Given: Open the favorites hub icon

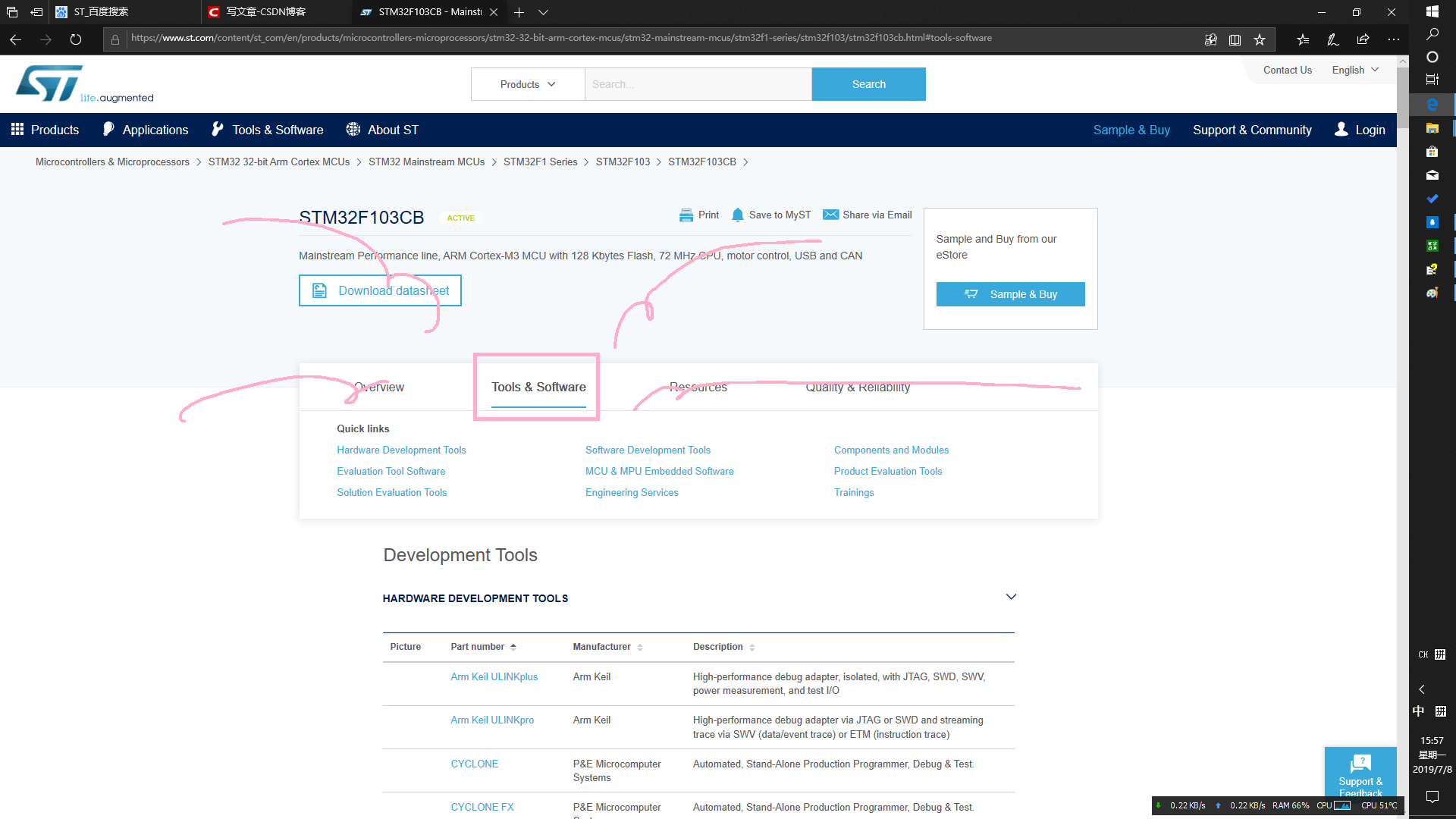Looking at the screenshot, I should pos(1303,39).
